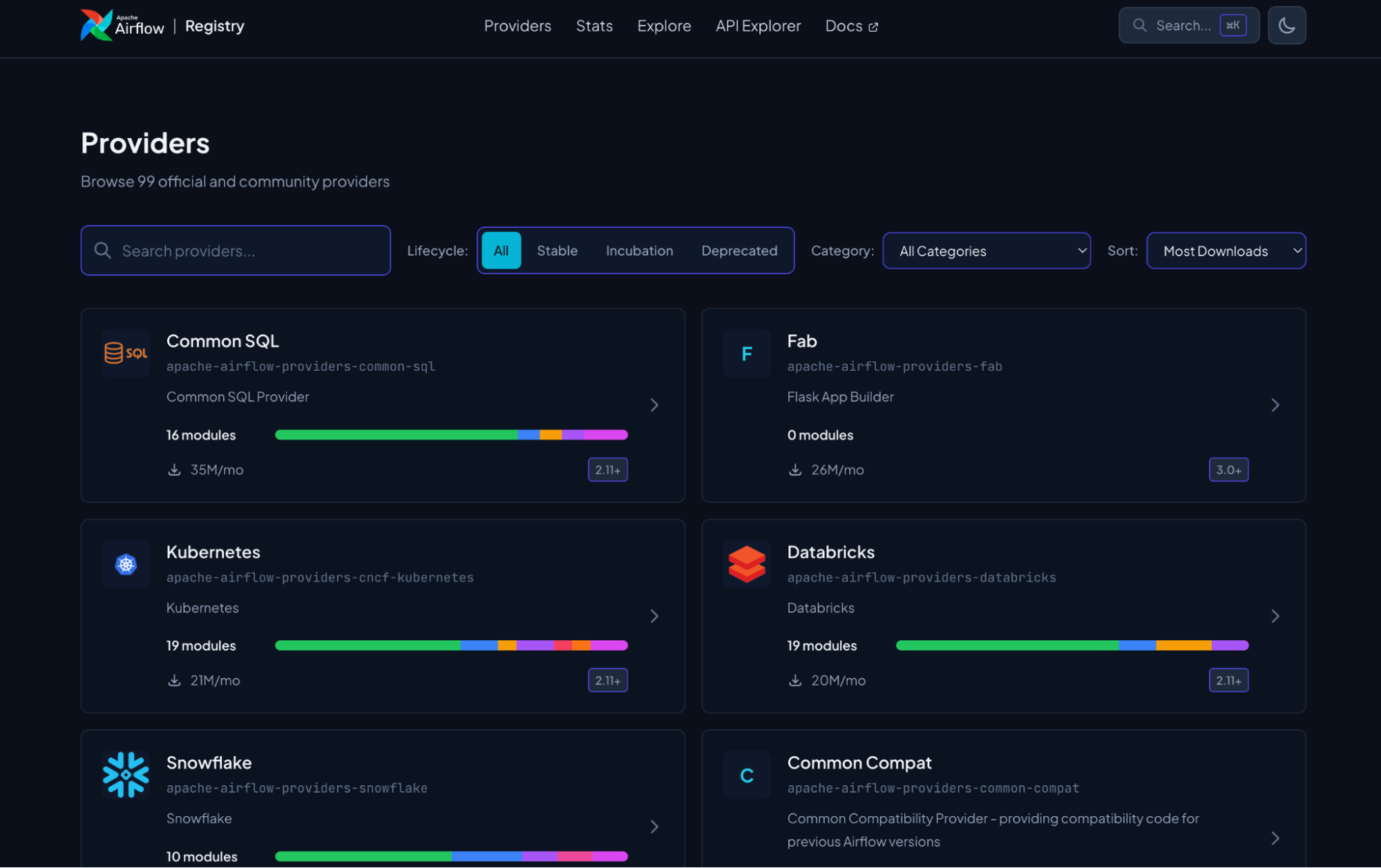Click download icon on Common SQL card
The width and height of the screenshot is (1381, 868).
pyautogui.click(x=174, y=470)
